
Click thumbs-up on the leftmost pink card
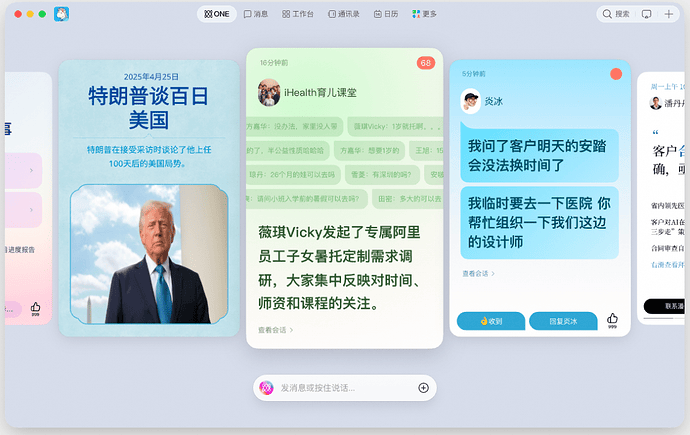(x=35, y=308)
